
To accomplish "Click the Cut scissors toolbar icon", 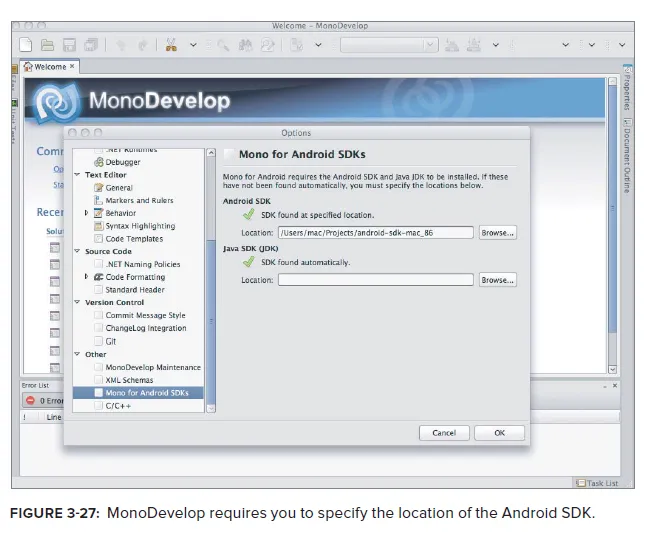I will coord(171,44).
